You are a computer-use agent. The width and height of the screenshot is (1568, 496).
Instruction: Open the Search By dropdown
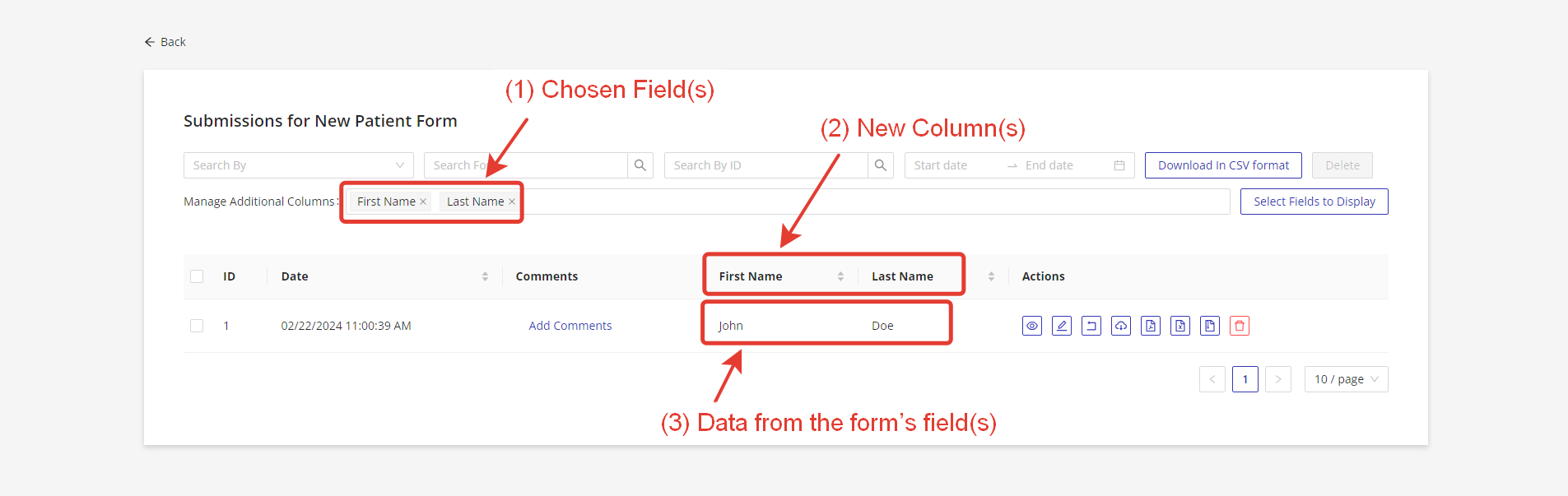click(298, 165)
